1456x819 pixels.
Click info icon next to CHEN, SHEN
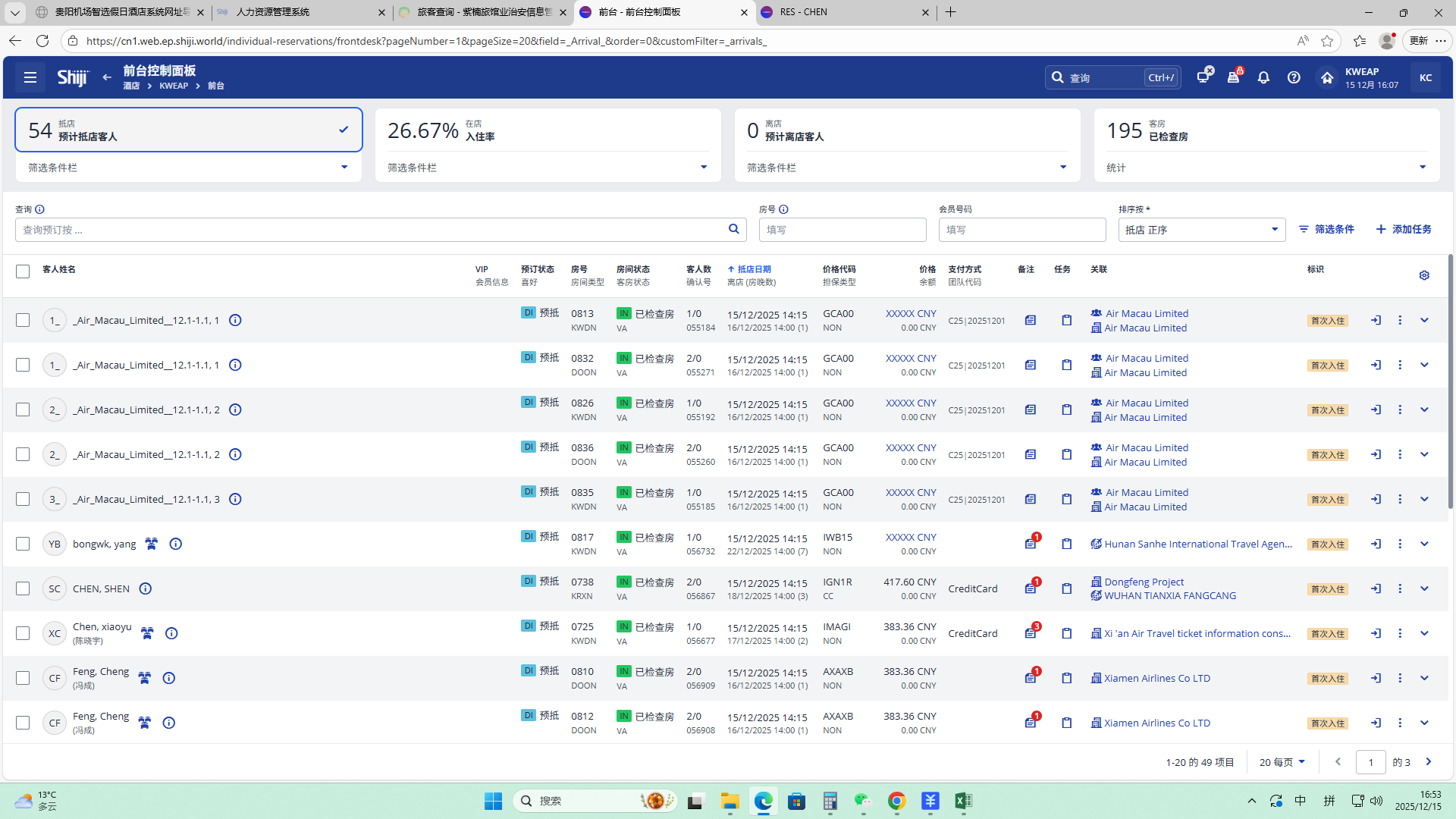(146, 588)
